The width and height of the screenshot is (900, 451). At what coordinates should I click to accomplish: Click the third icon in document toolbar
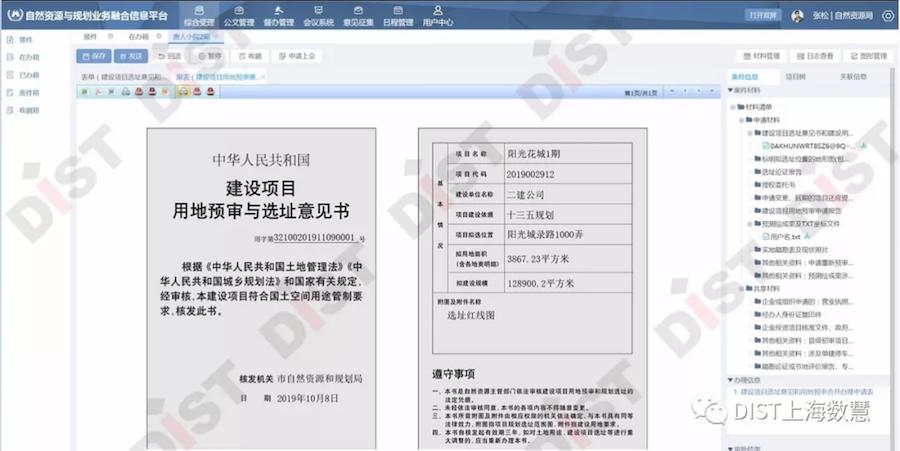coord(111,91)
